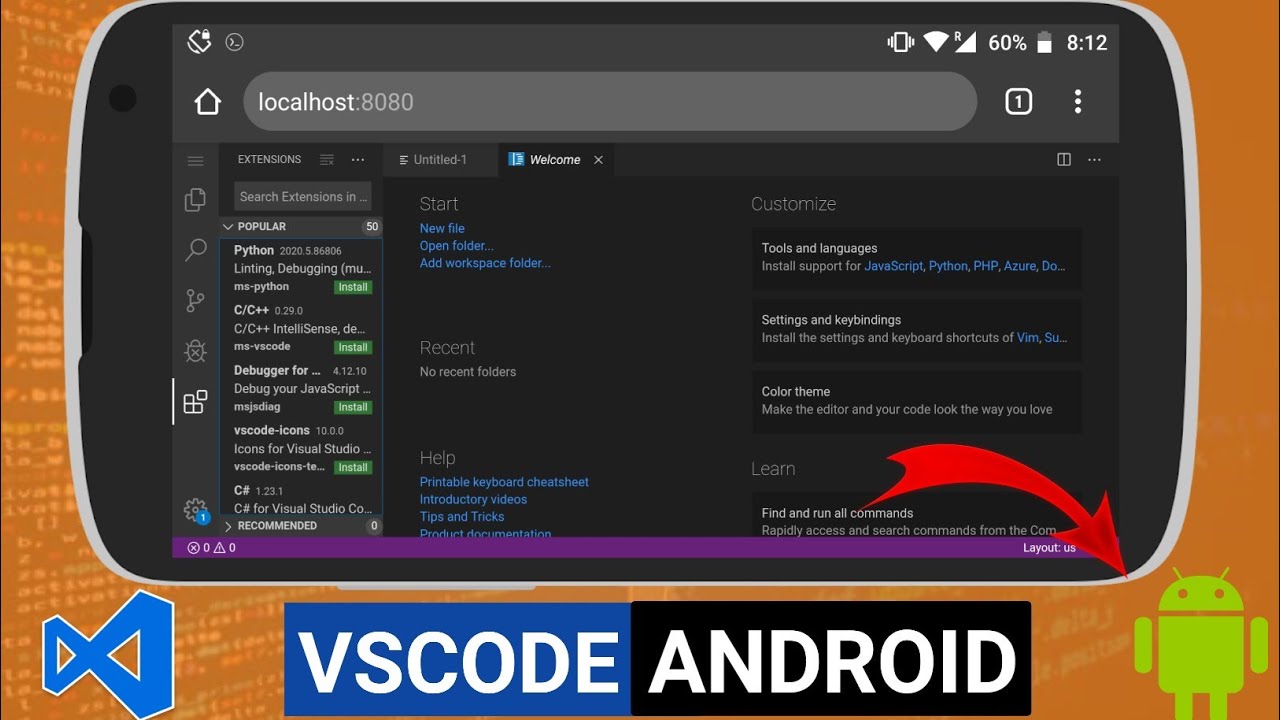1280x720 pixels.
Task: Collapse the POPULAR extensions section
Action: [x=300, y=227]
